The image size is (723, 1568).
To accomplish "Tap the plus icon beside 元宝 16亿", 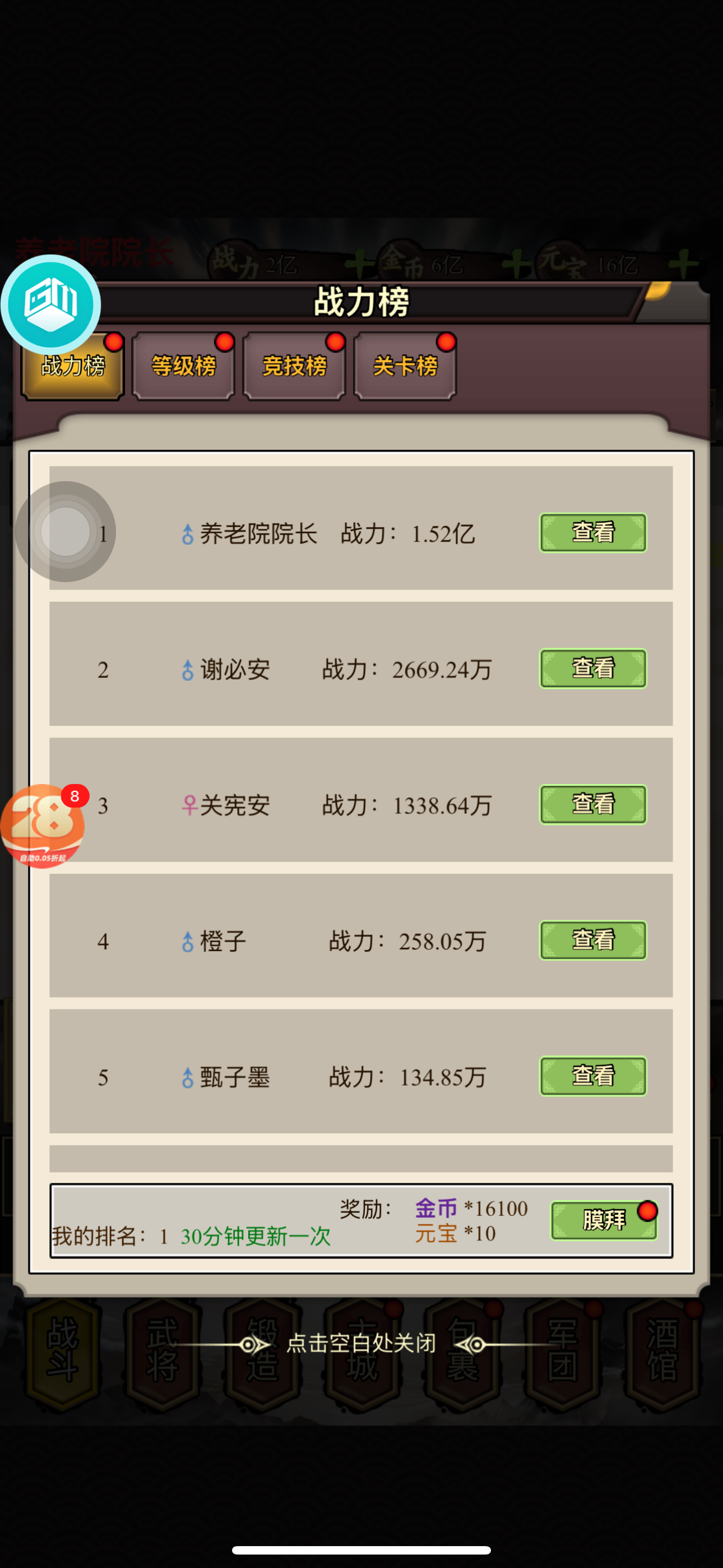I will tap(683, 264).
